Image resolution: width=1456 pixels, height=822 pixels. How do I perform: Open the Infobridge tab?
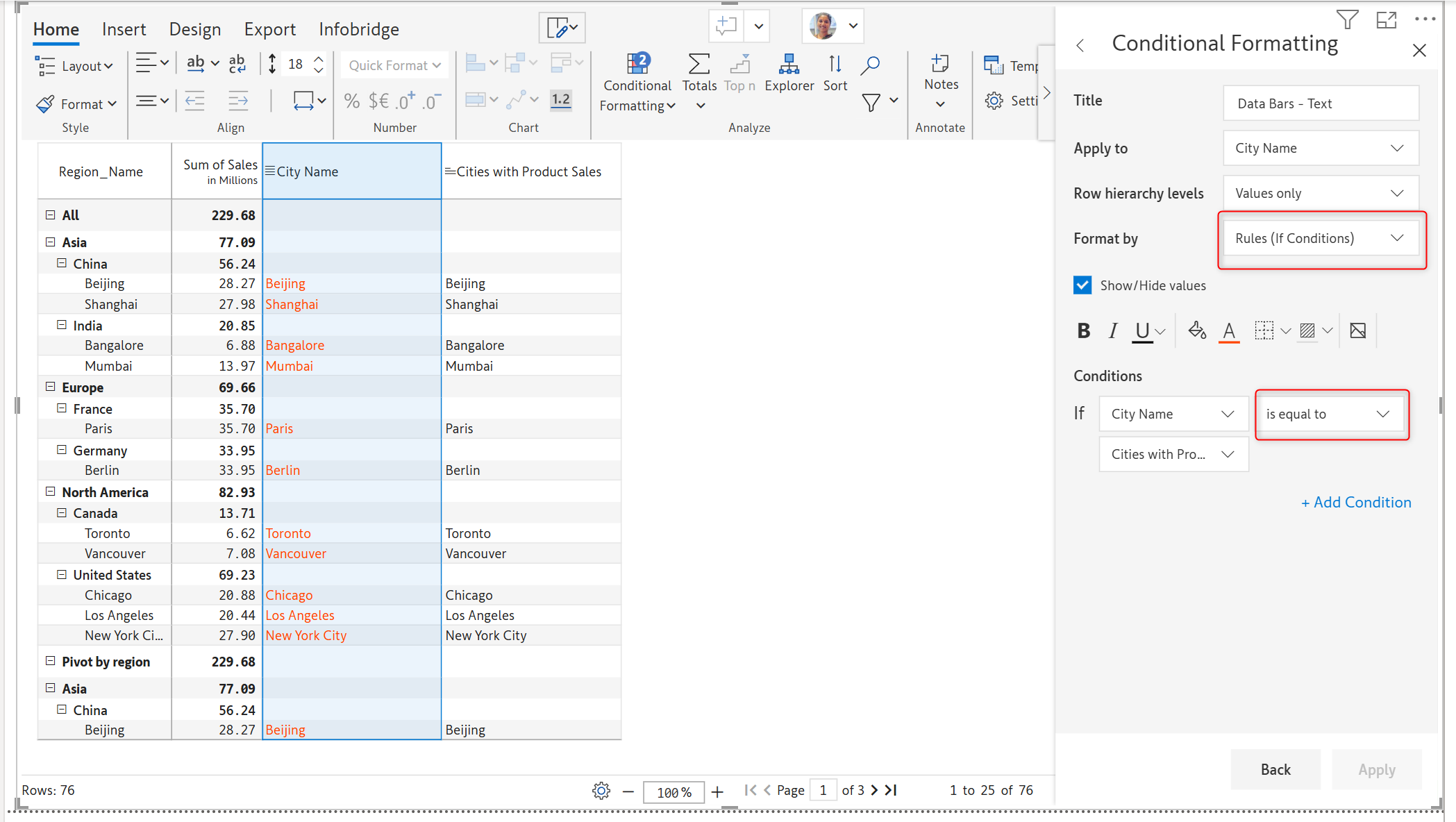click(x=358, y=29)
